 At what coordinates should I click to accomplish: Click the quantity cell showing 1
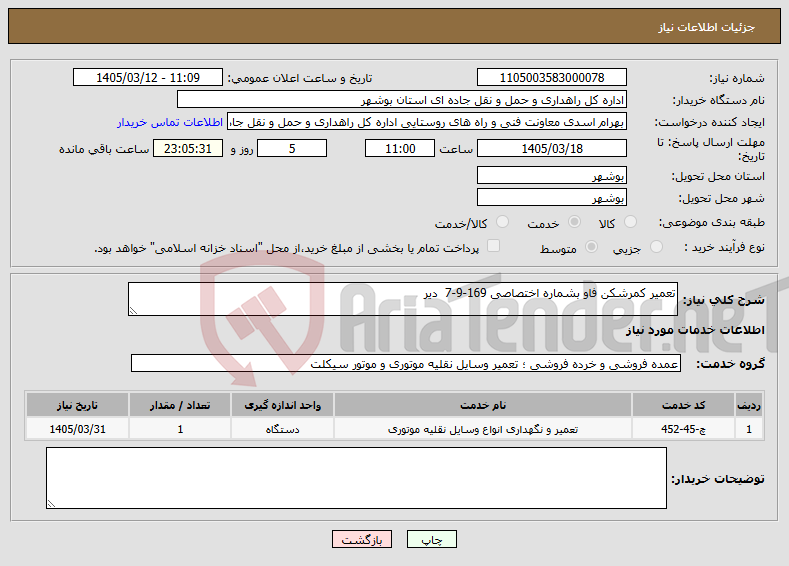(180, 429)
